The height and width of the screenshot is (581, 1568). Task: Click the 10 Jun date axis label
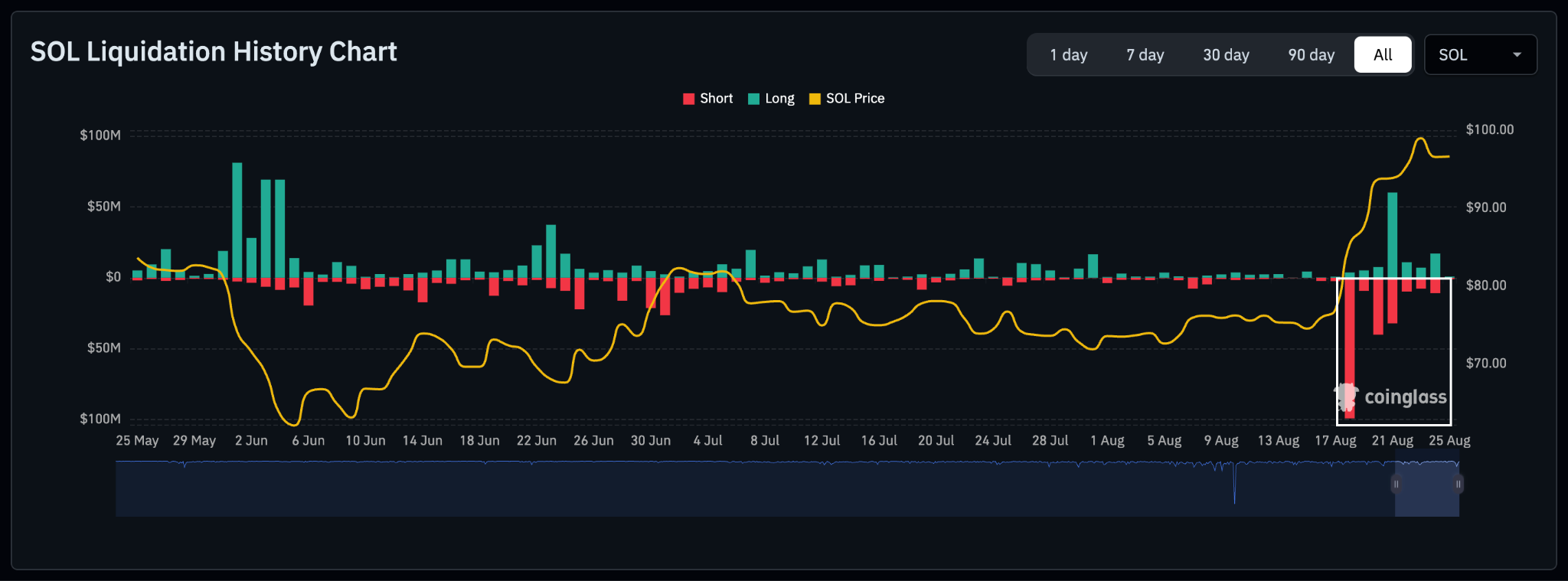(x=365, y=441)
